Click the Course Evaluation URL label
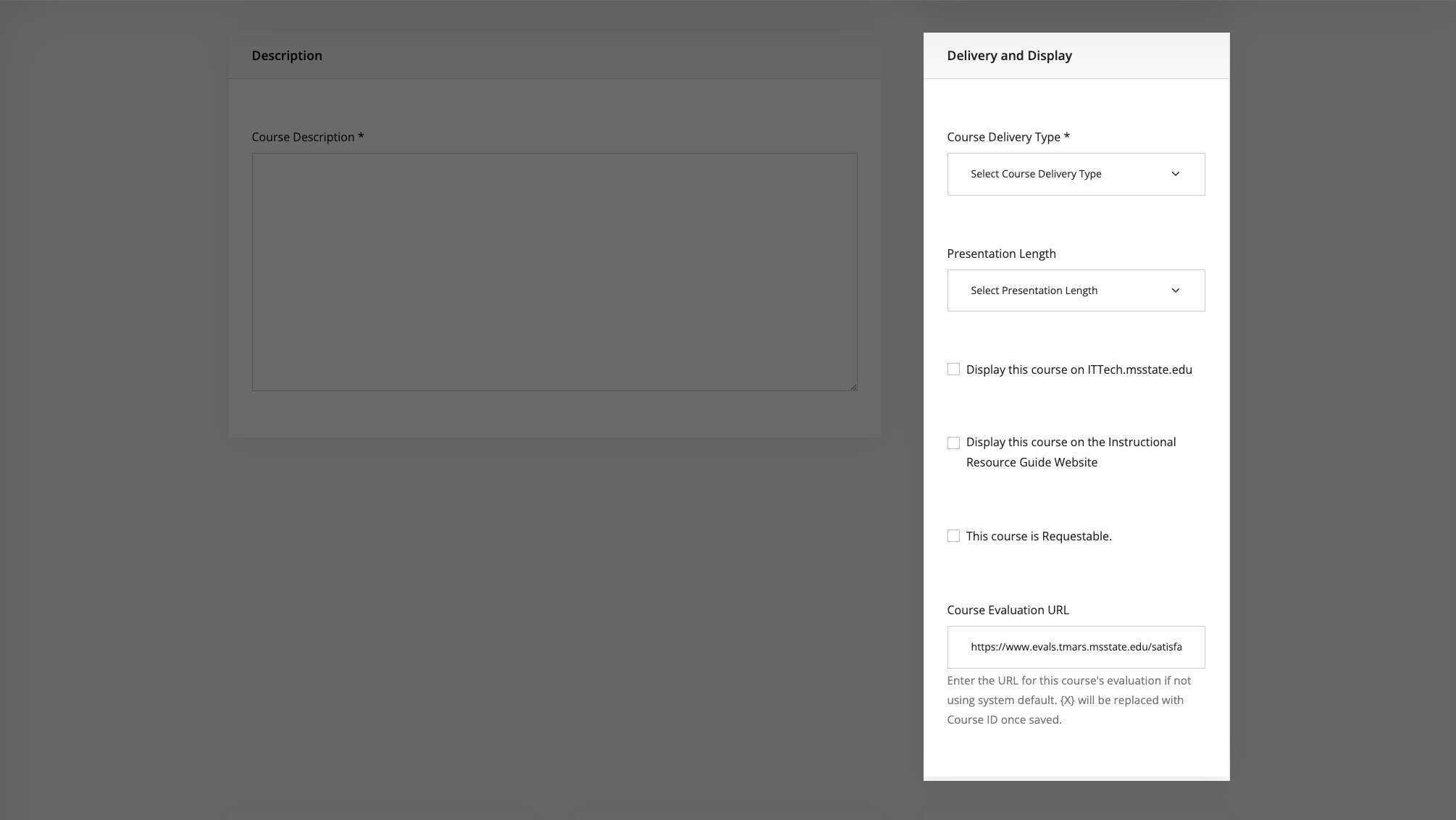This screenshot has width=1456, height=820. [1008, 610]
